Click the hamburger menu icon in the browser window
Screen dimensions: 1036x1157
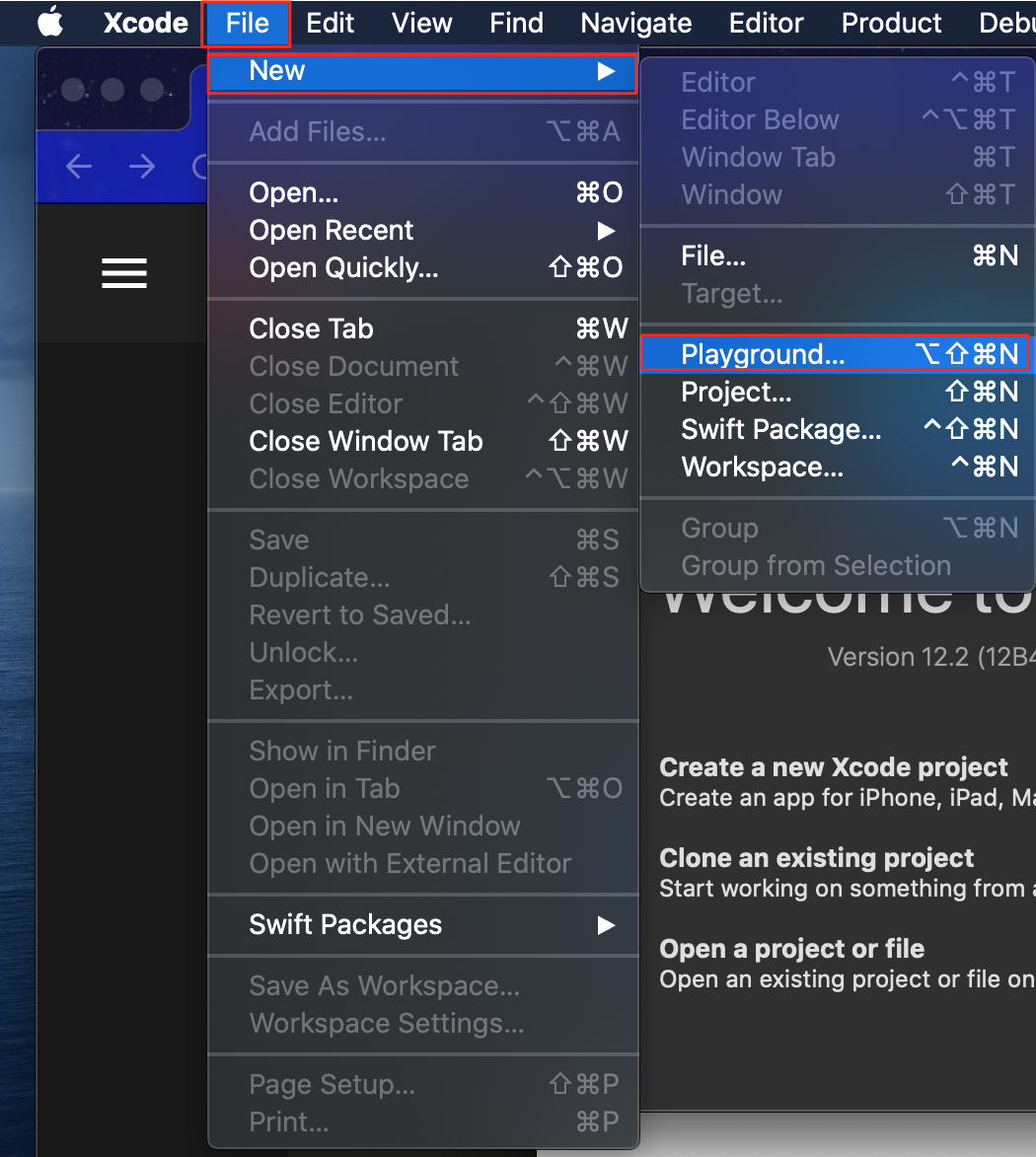(x=124, y=273)
